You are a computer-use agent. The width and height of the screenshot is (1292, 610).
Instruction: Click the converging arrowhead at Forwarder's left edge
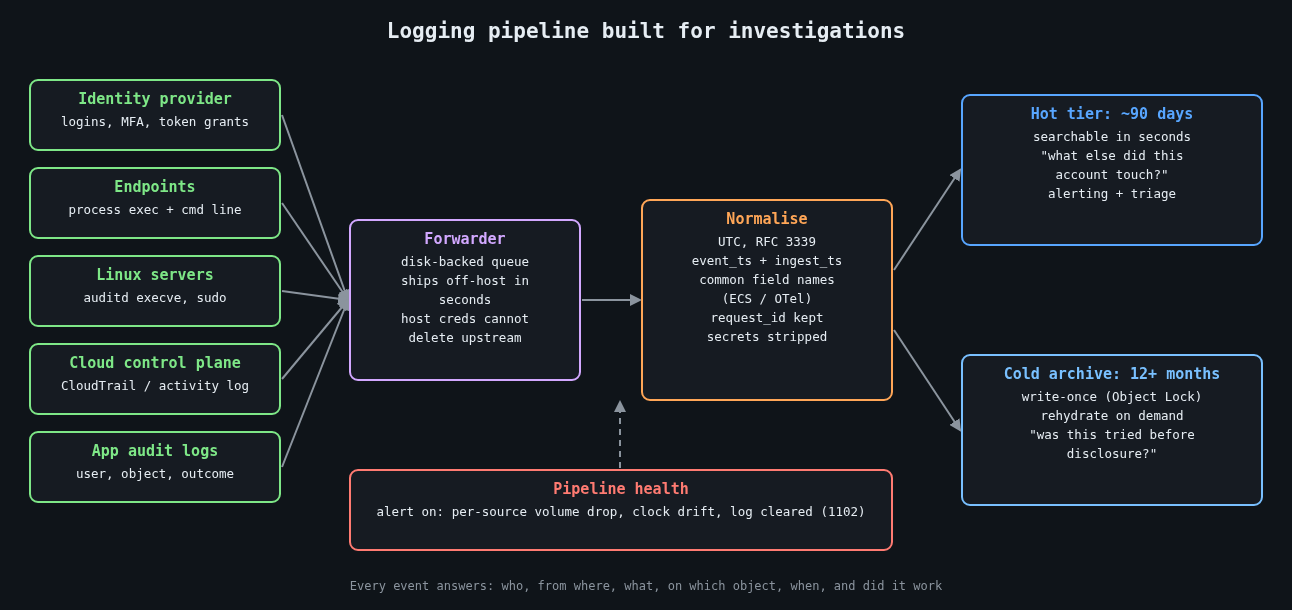344,300
